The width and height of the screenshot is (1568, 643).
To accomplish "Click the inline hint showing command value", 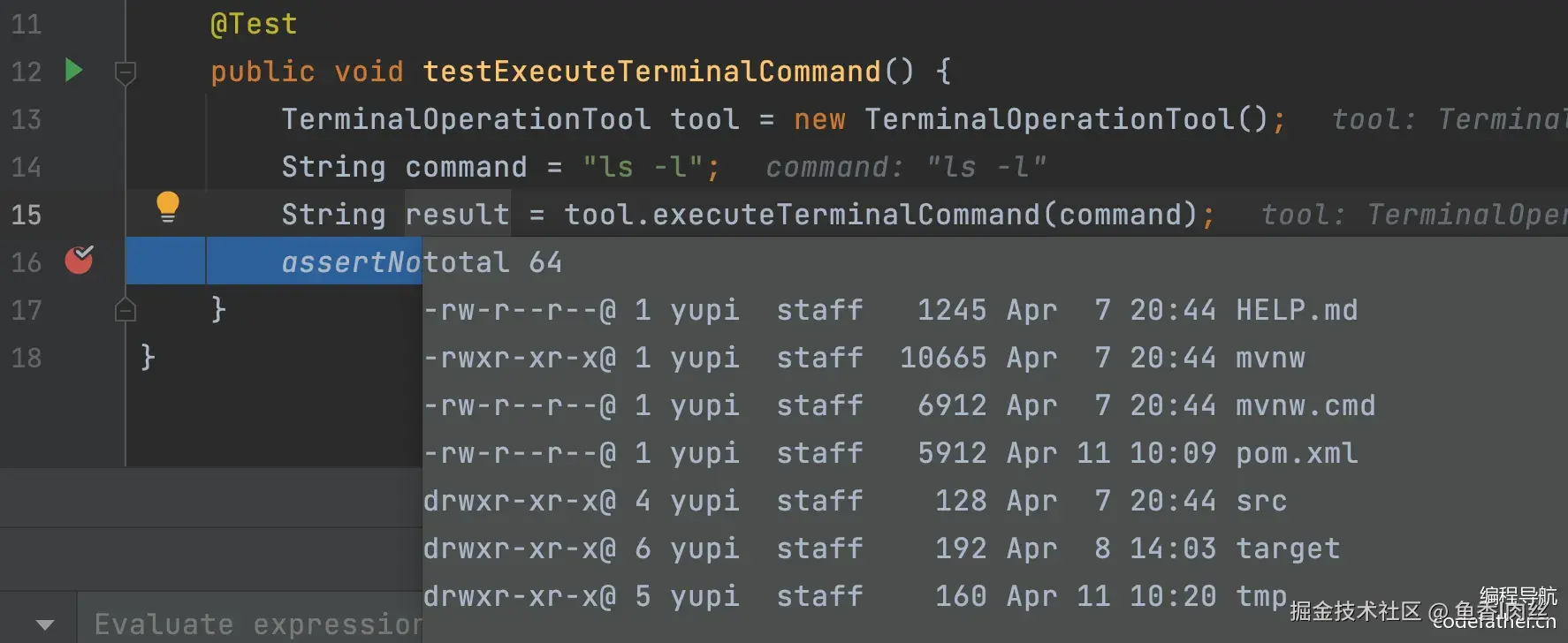I will point(906,167).
